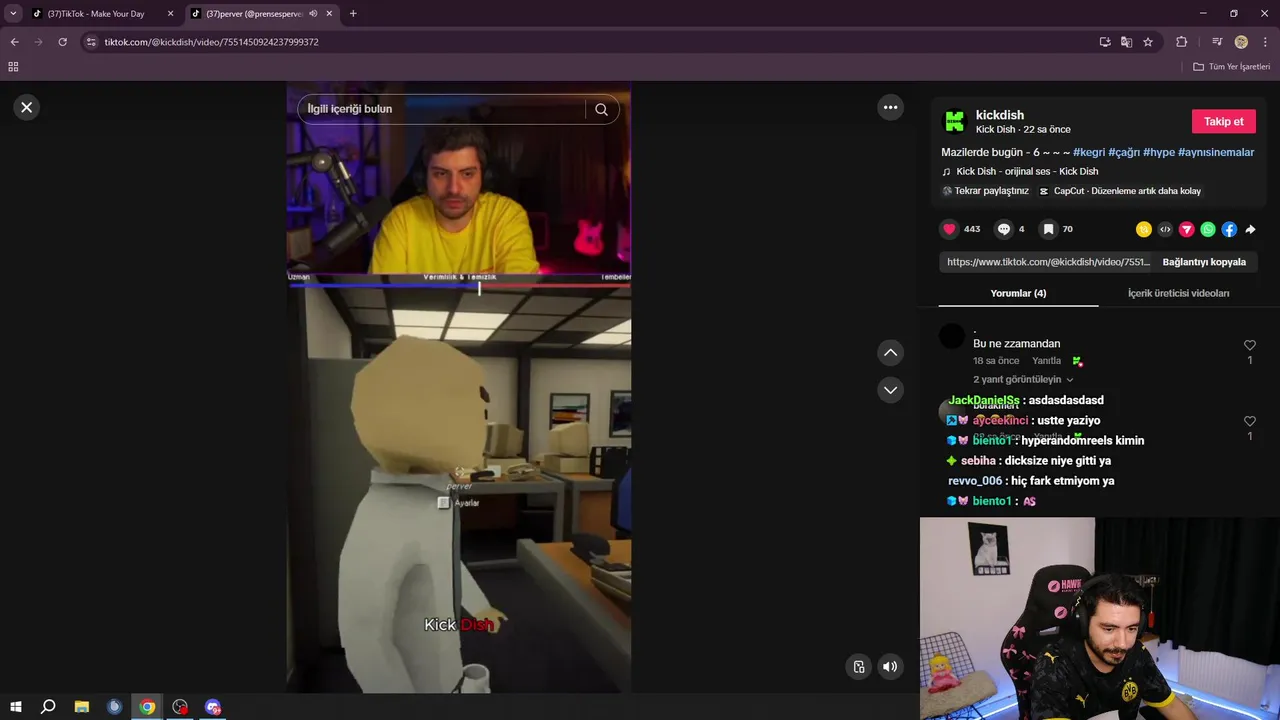Click the embed code share icon
Screen dimensions: 1280x720
pyautogui.click(x=1165, y=229)
